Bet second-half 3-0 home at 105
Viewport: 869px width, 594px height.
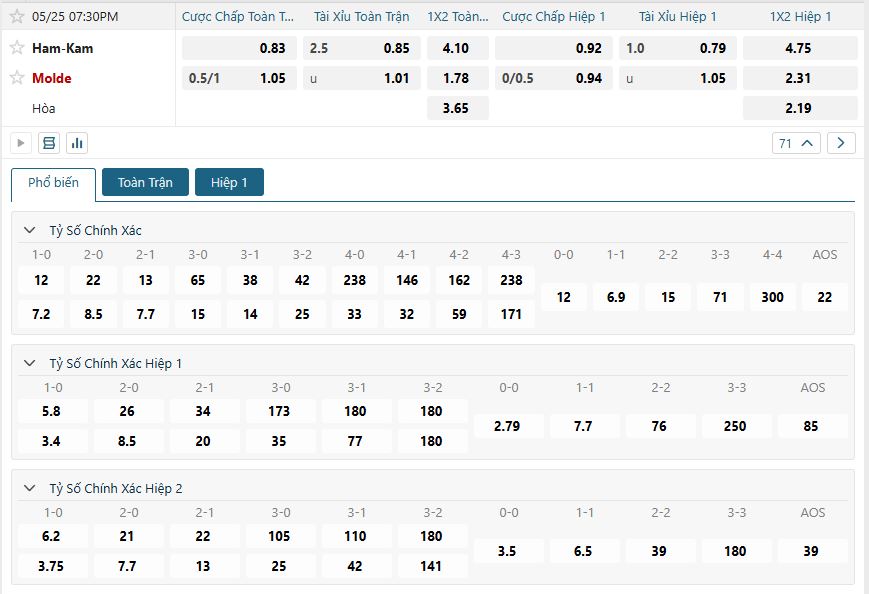280,536
